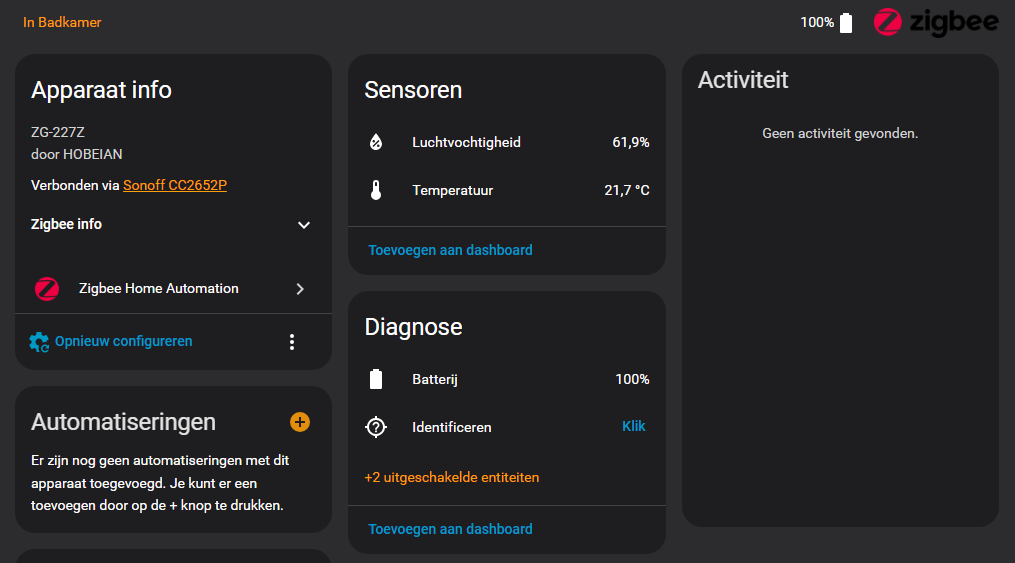Click the In Badkamer area link

click(x=62, y=22)
